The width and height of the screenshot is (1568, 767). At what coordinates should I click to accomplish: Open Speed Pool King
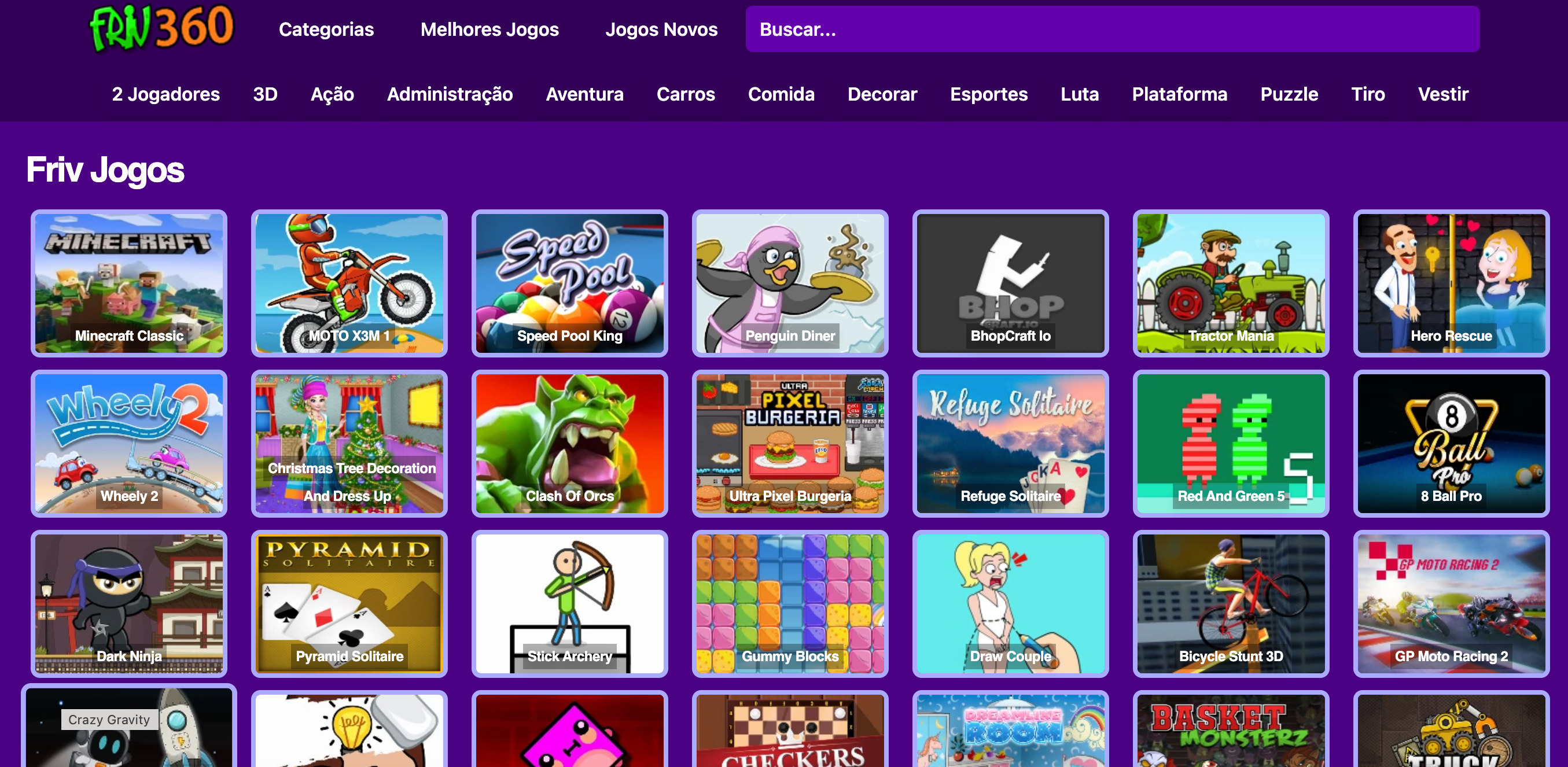point(569,283)
